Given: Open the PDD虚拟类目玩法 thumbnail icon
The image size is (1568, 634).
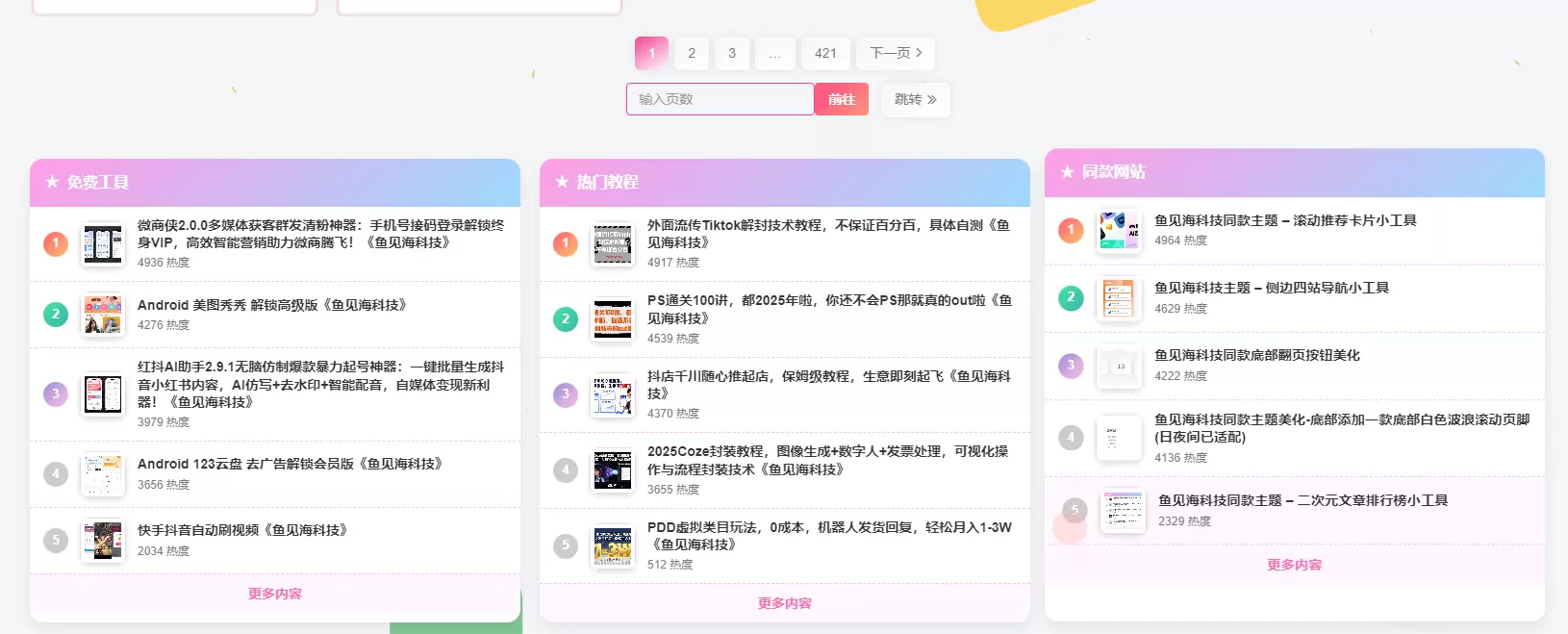Looking at the screenshot, I should pyautogui.click(x=613, y=546).
